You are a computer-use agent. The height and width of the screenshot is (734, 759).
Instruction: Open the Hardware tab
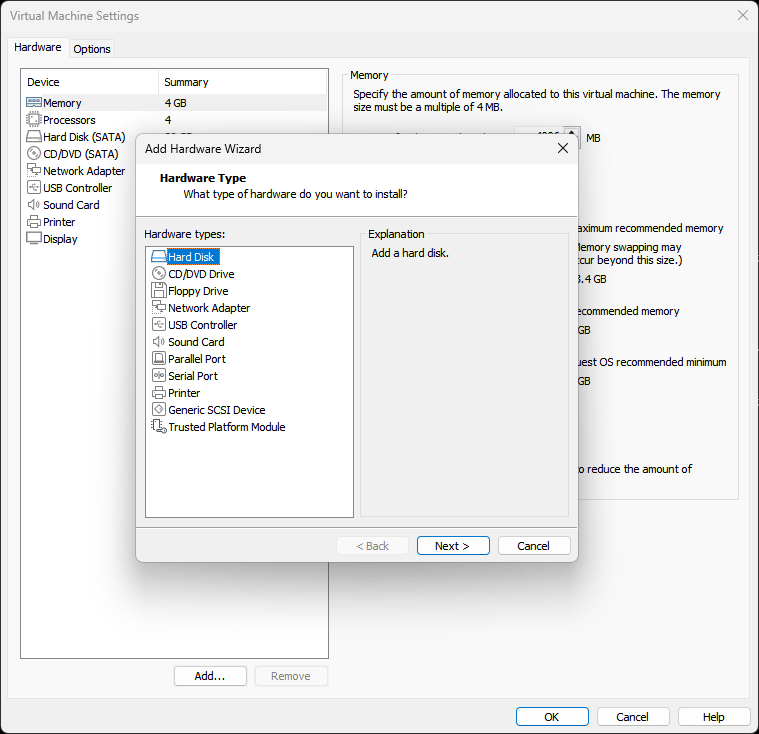point(38,48)
